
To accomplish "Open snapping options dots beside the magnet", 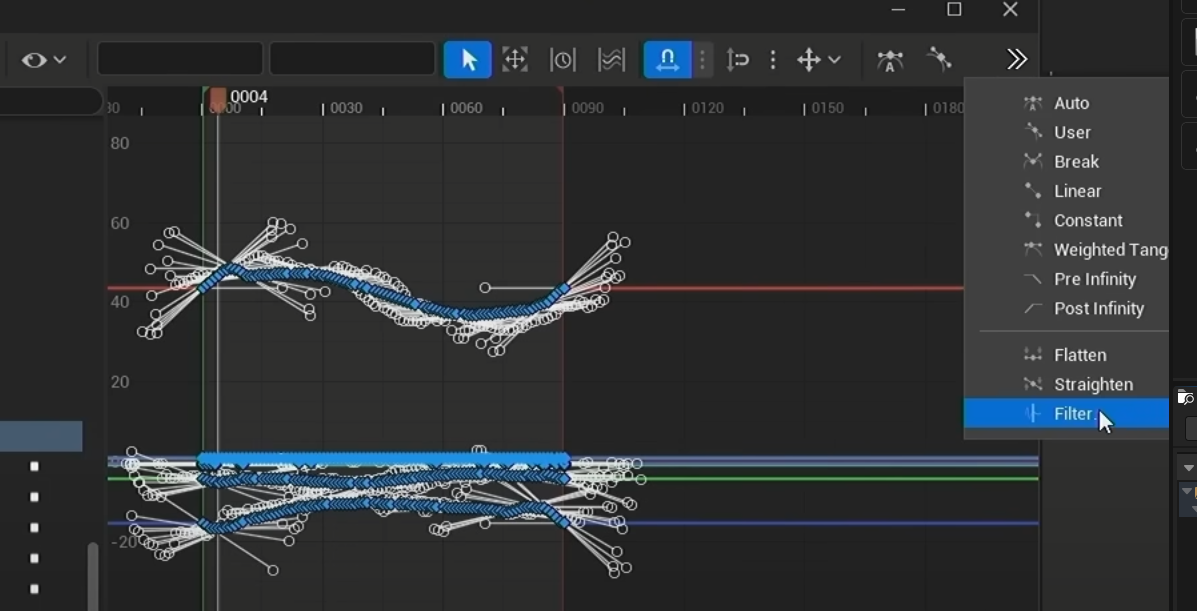I will pyautogui.click(x=702, y=60).
